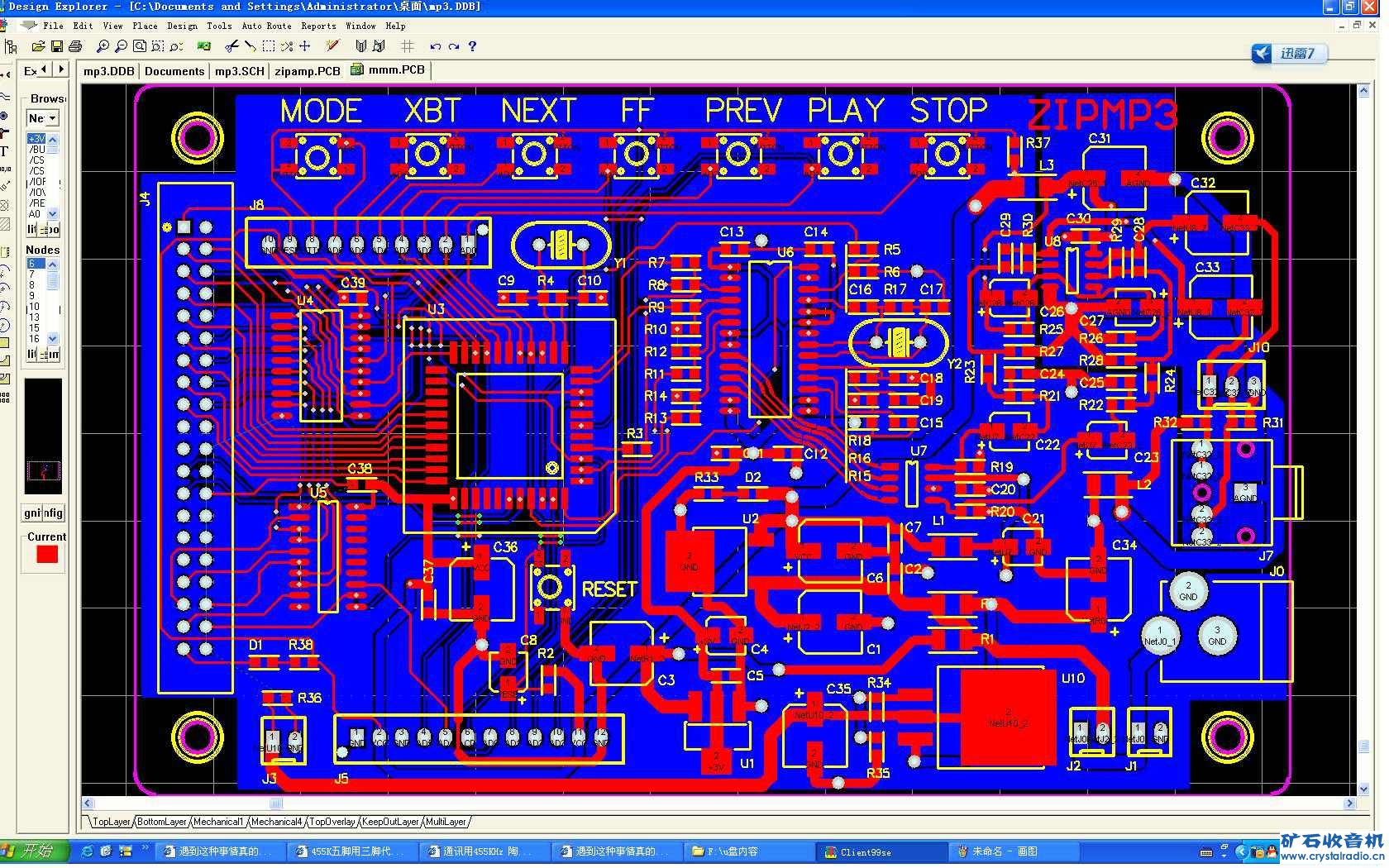Switch to the KeepOutLayer layer tab
The height and width of the screenshot is (868, 1389).
pyautogui.click(x=392, y=822)
